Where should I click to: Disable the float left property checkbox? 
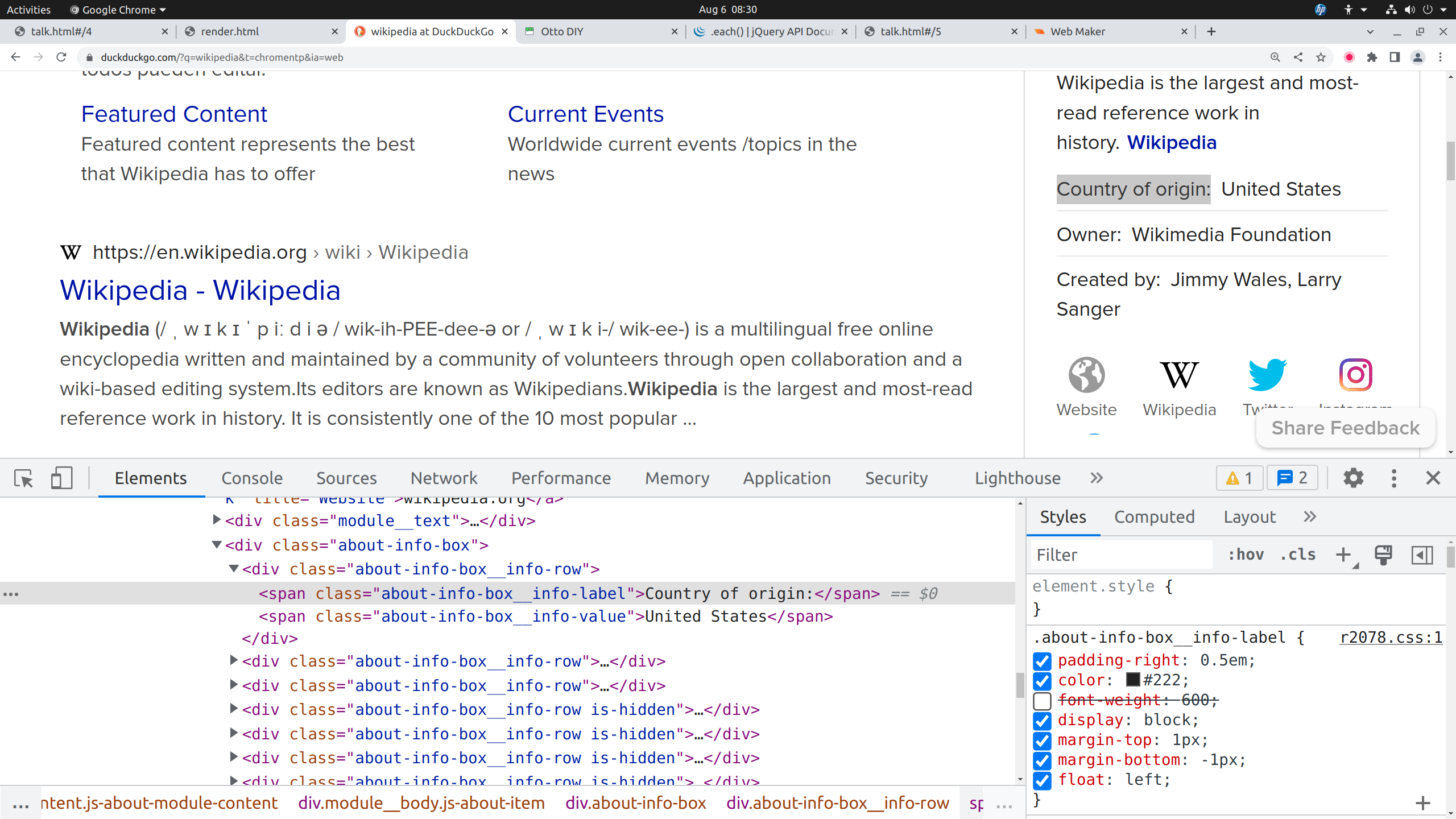click(x=1042, y=780)
